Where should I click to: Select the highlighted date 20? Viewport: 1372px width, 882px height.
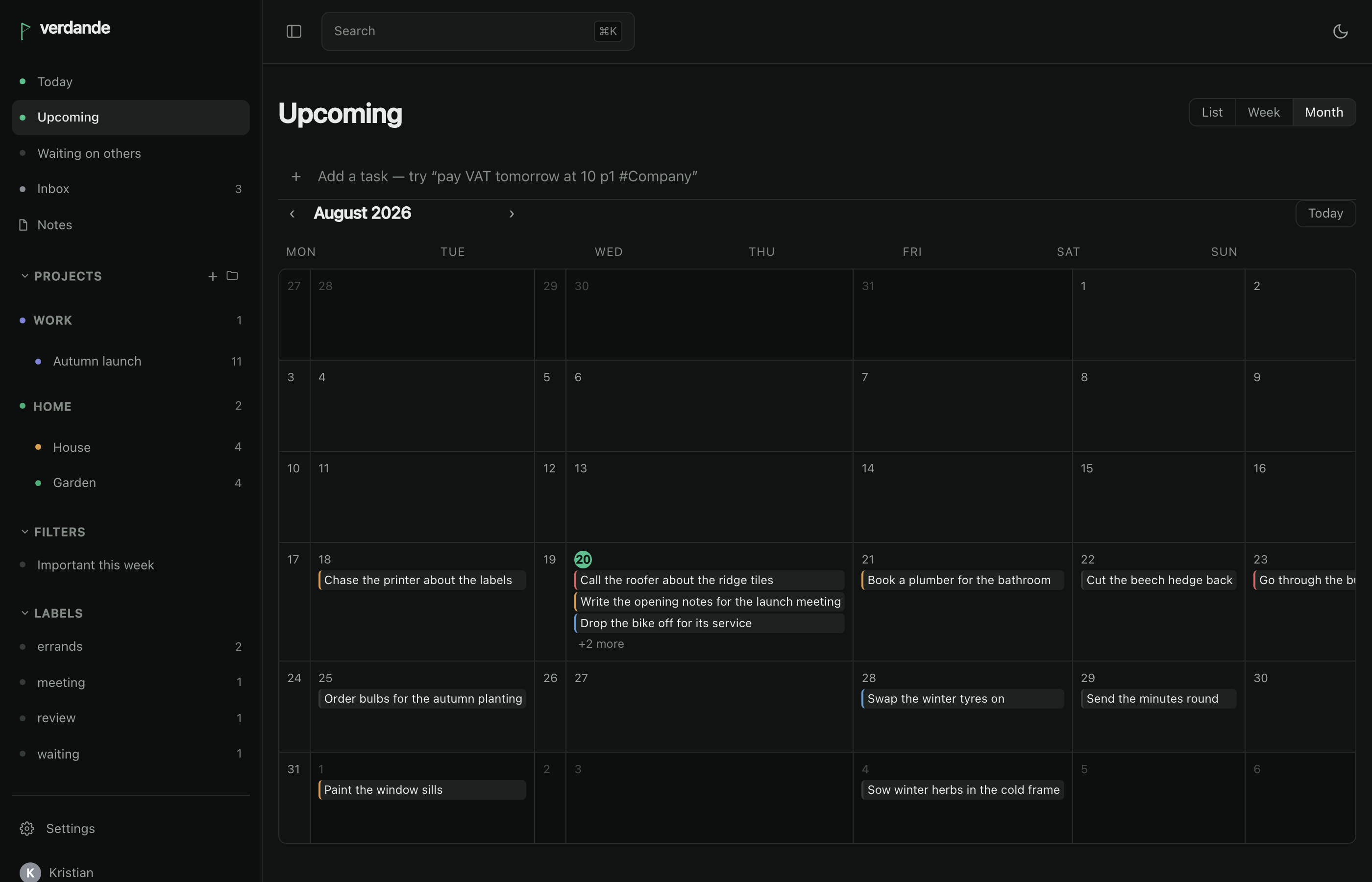[x=583, y=560]
